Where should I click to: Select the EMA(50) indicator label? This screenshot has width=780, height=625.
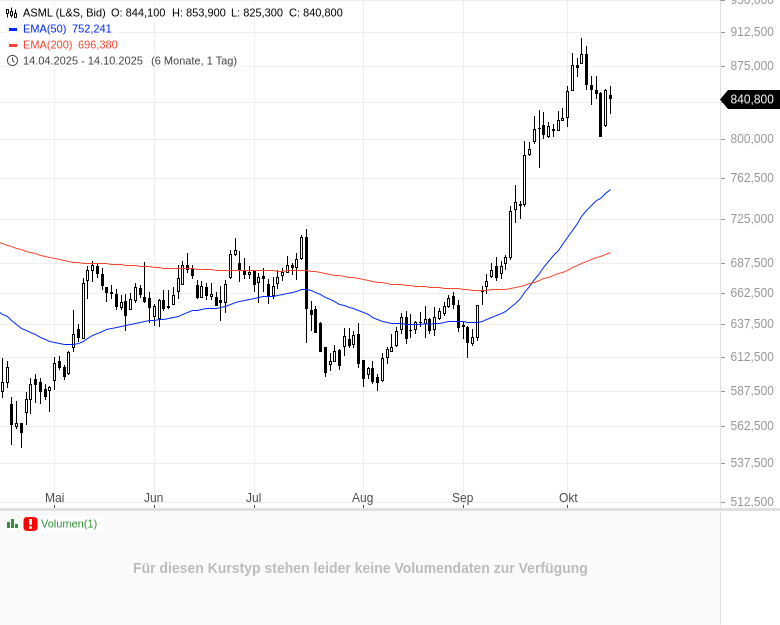pyautogui.click(x=44, y=29)
